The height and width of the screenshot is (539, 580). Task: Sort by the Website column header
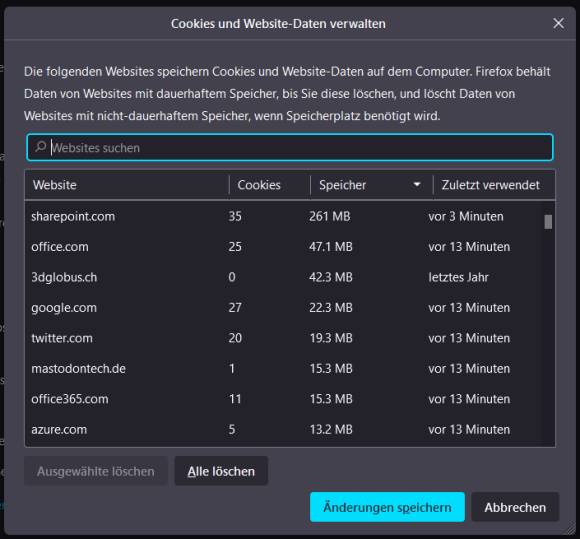[127, 185]
